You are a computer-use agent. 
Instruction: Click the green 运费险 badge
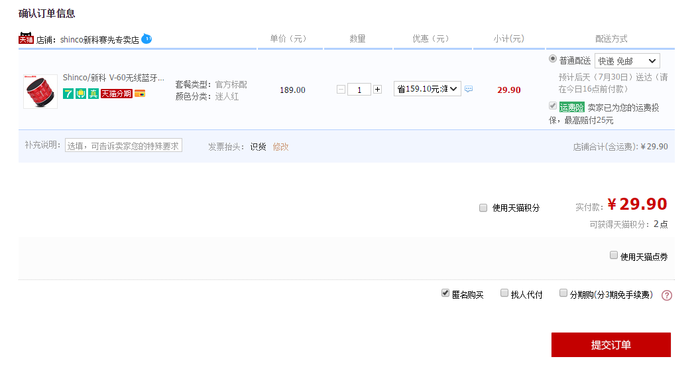[x=571, y=107]
